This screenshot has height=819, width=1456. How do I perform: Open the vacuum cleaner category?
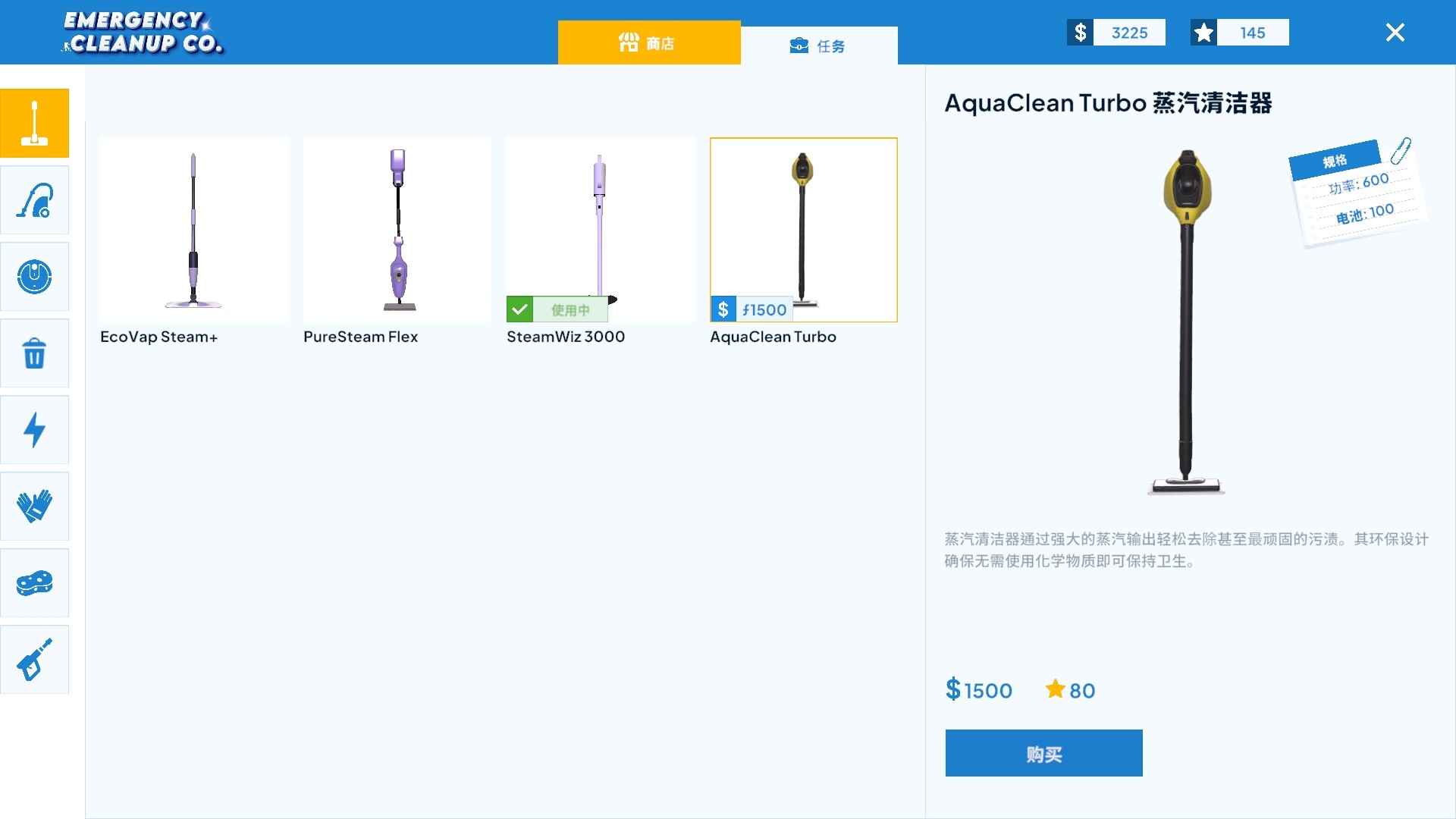(x=34, y=200)
